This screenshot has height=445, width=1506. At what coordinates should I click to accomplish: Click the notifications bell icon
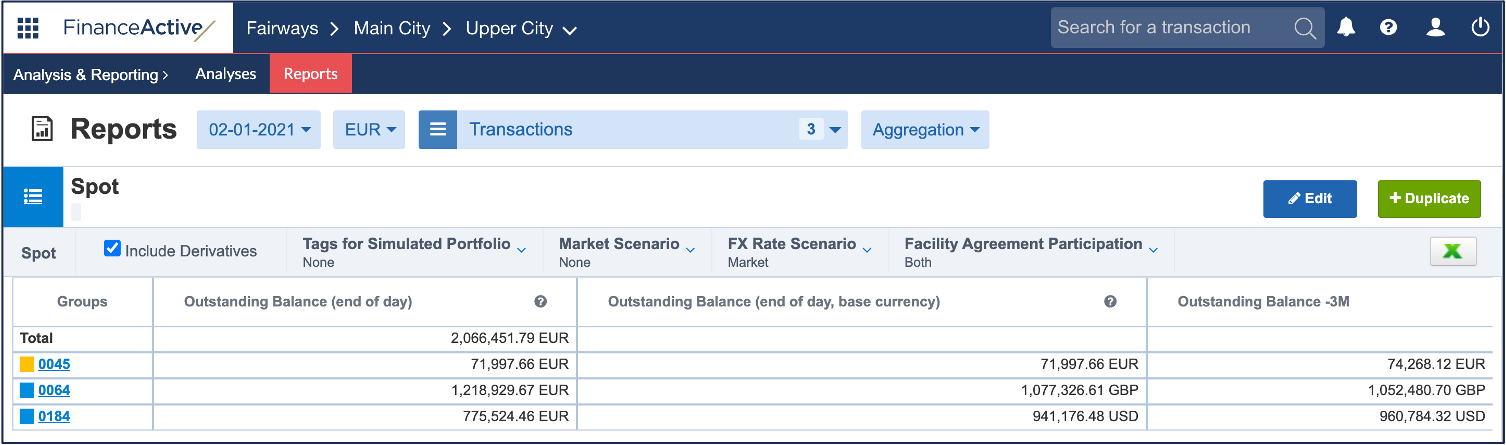(x=1346, y=28)
